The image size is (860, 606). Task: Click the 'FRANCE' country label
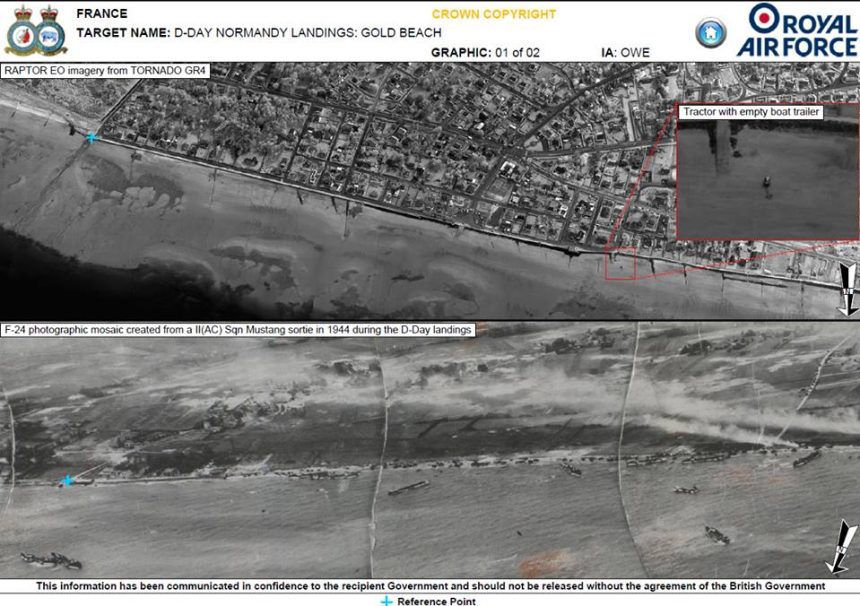coord(101,14)
